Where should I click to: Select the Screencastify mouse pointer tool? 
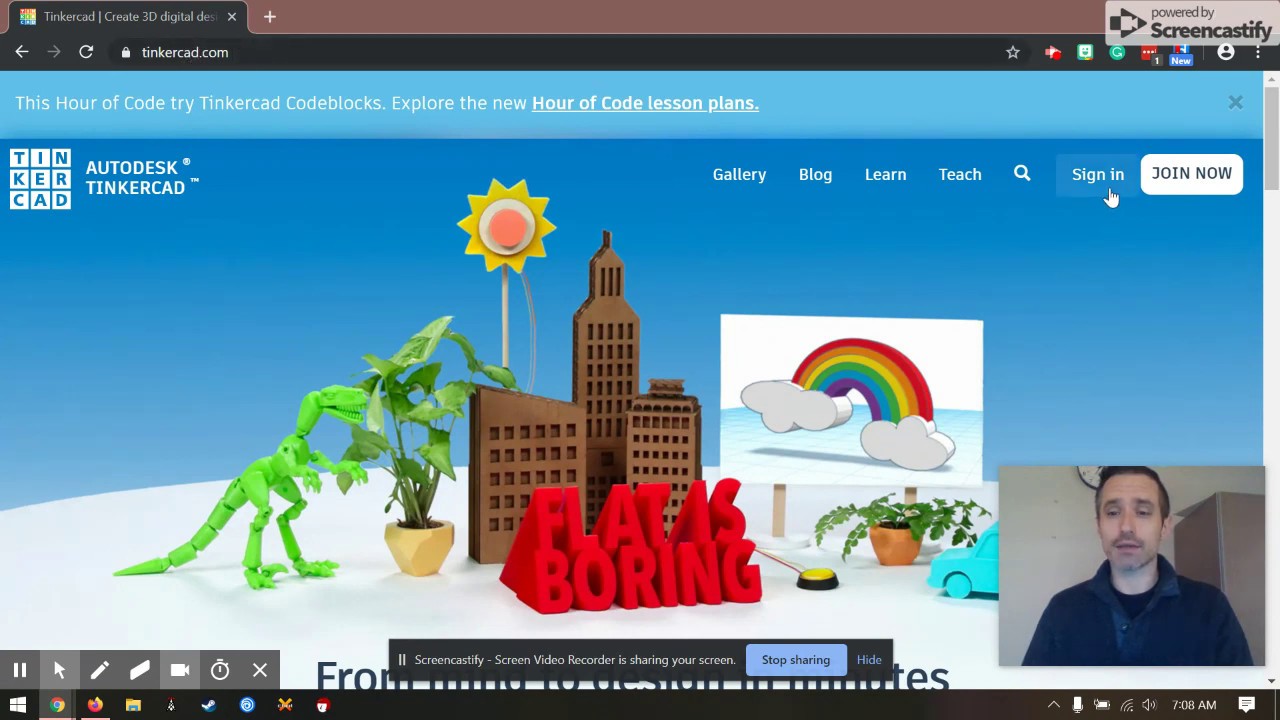coord(59,670)
